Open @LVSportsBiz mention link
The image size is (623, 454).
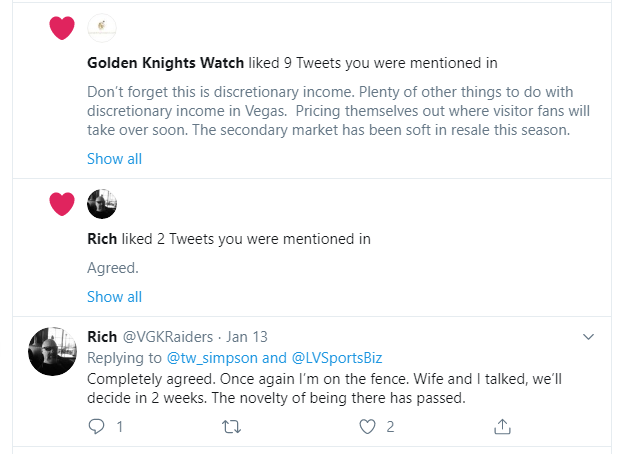[336, 357]
